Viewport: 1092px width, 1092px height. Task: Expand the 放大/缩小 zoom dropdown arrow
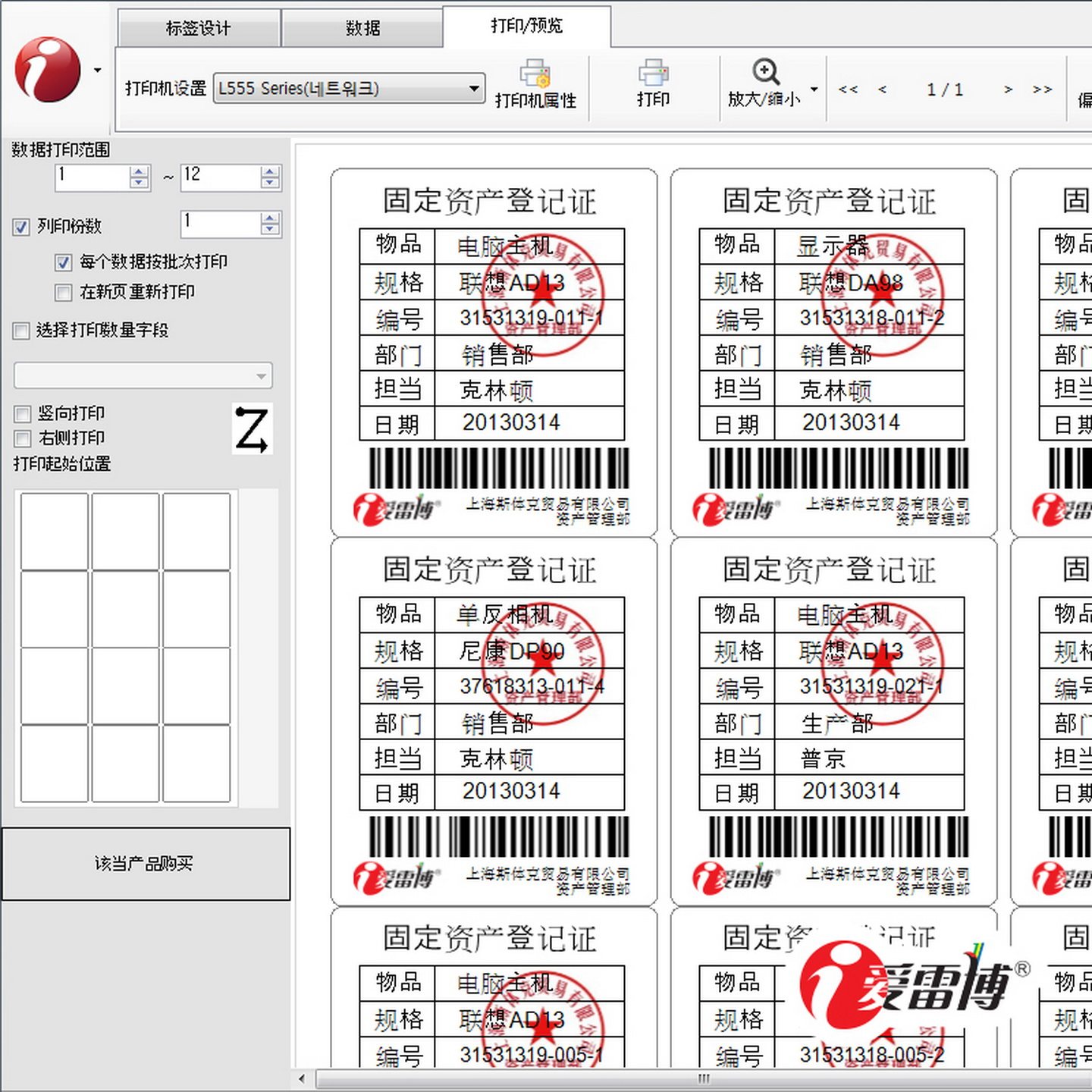click(814, 89)
